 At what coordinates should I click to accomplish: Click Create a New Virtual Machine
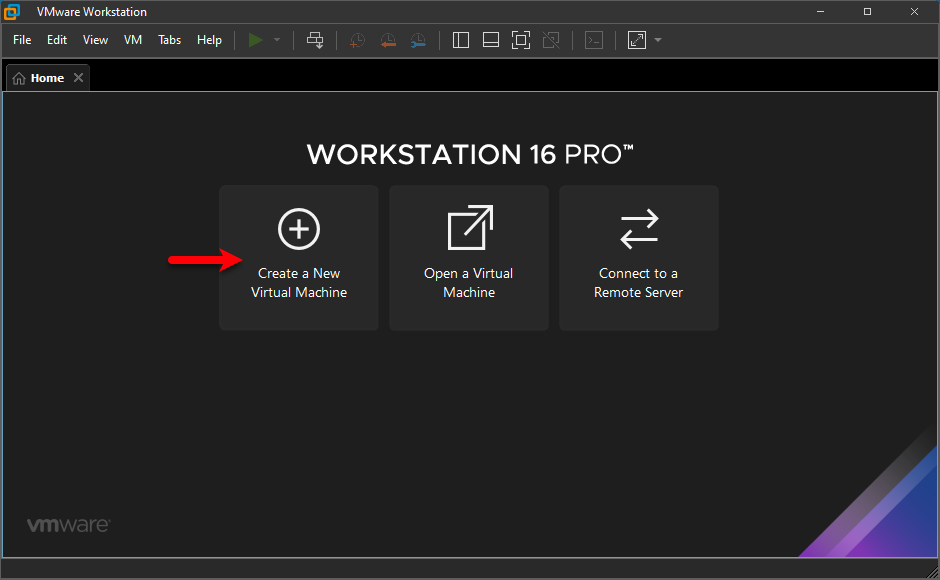[x=299, y=257]
